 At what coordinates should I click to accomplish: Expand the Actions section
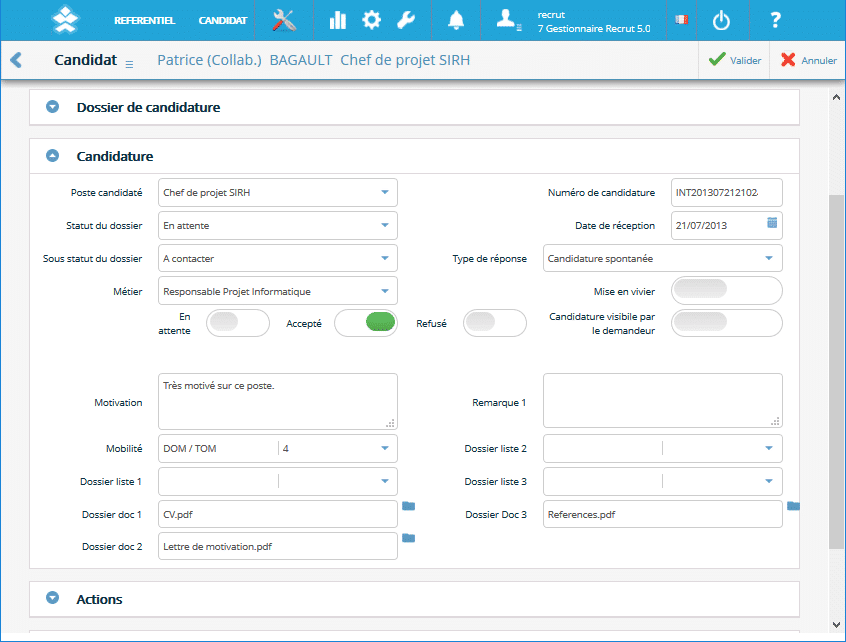pos(52,598)
